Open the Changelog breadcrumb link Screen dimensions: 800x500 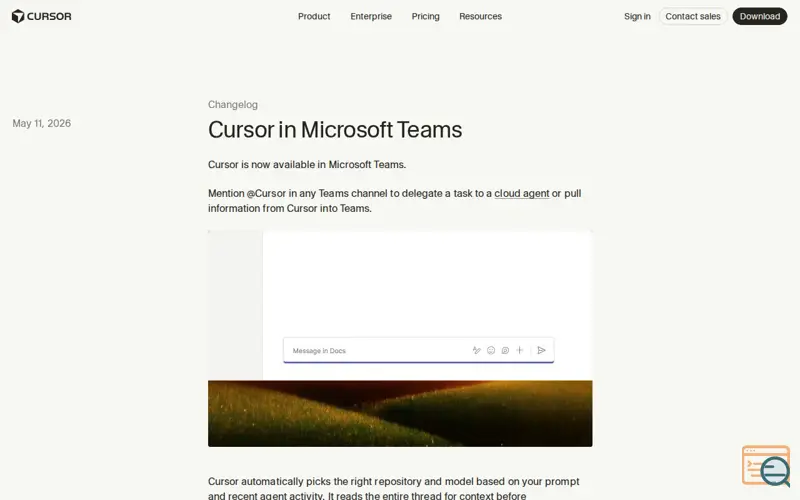(233, 105)
